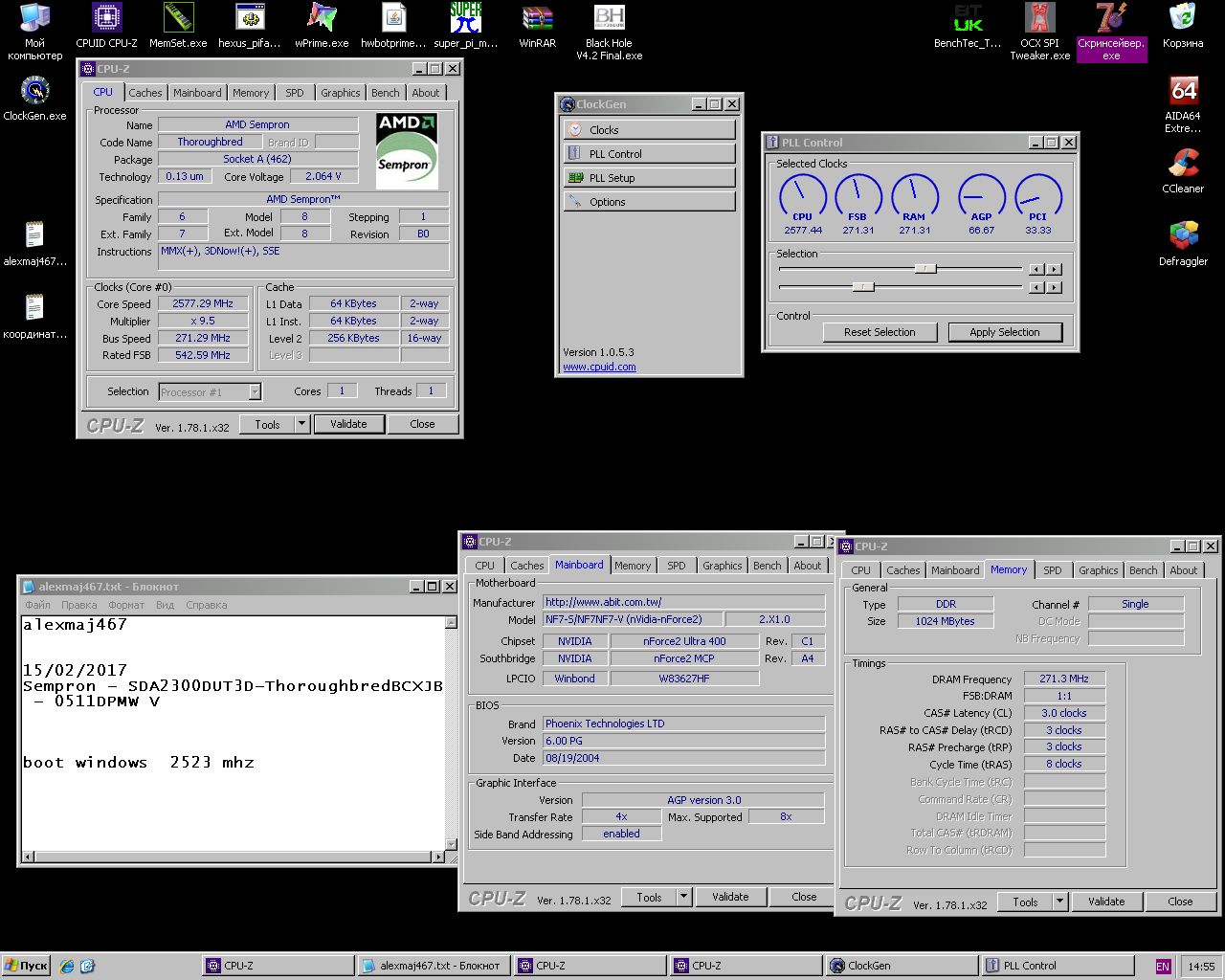The width and height of the screenshot is (1225, 980).
Task: Click left step arrow of lower PLL slider
Action: pyautogui.click(x=1036, y=287)
